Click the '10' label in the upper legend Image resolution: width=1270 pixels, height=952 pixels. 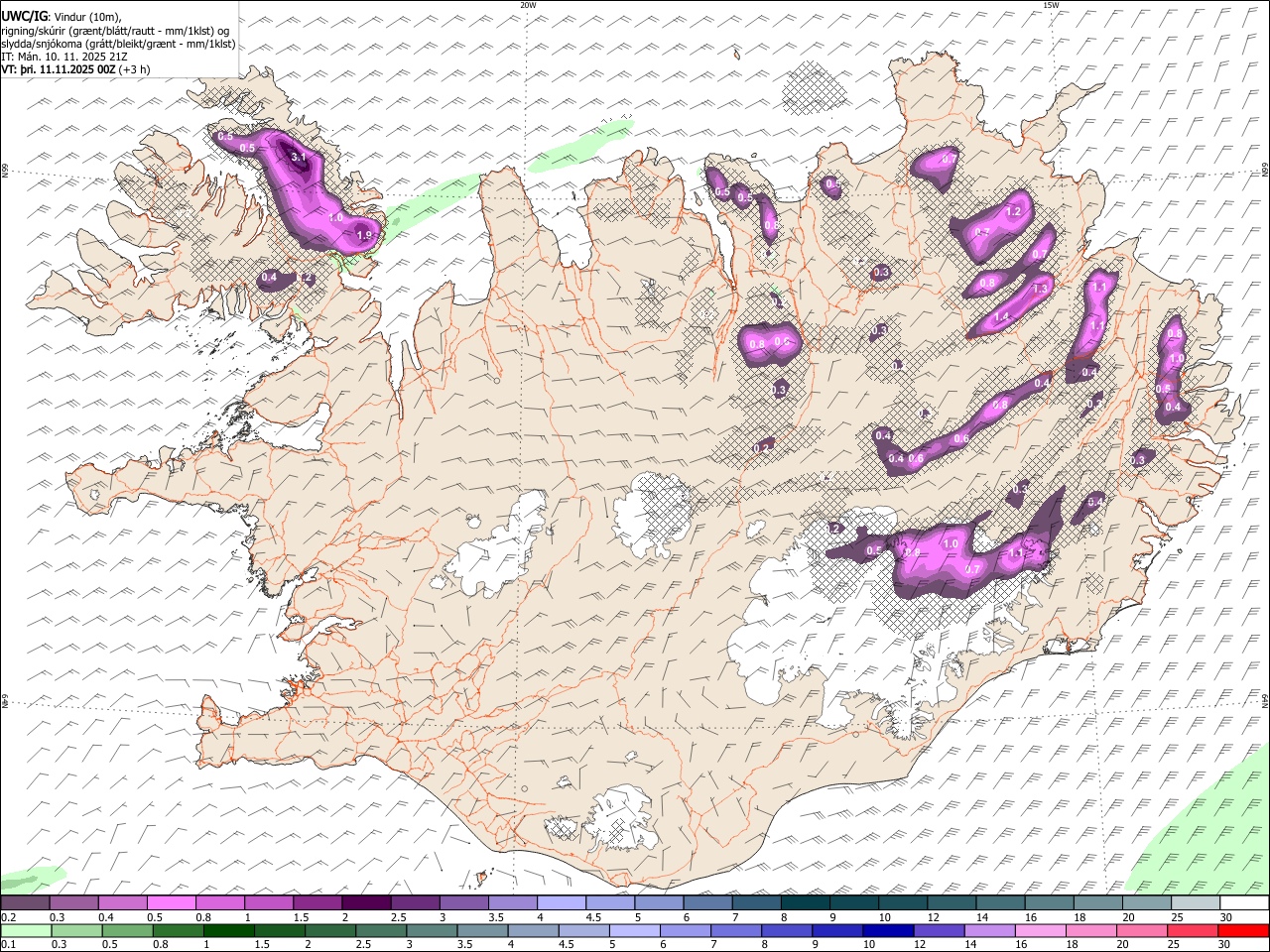pos(884,917)
